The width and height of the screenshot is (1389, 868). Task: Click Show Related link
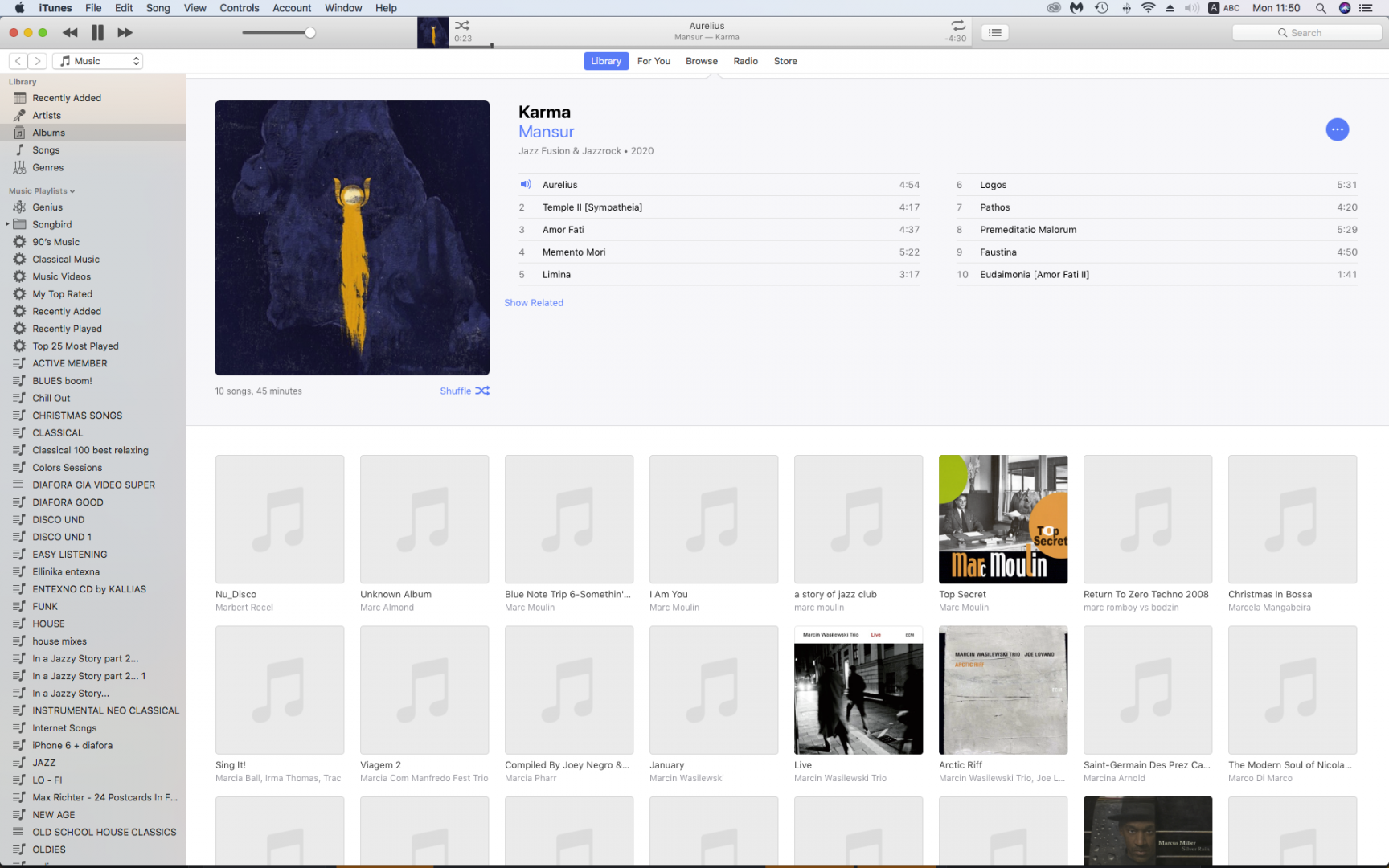click(534, 303)
